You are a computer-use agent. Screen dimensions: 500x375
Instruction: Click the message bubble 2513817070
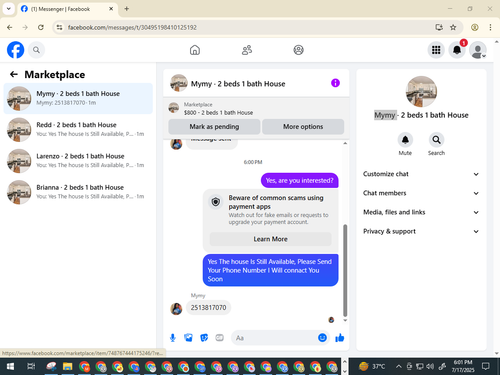pos(208,307)
